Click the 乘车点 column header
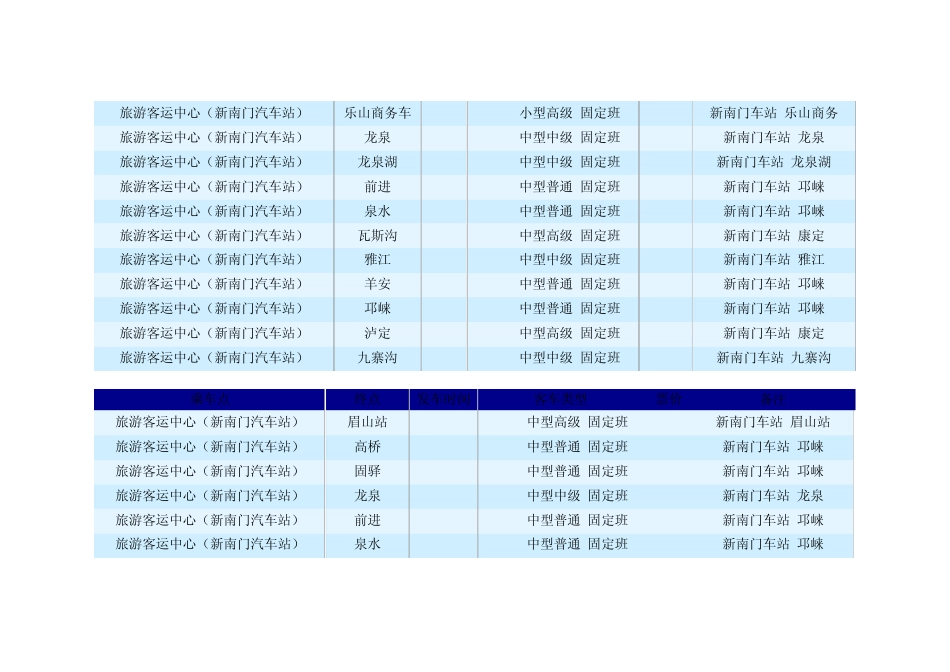 coord(210,399)
